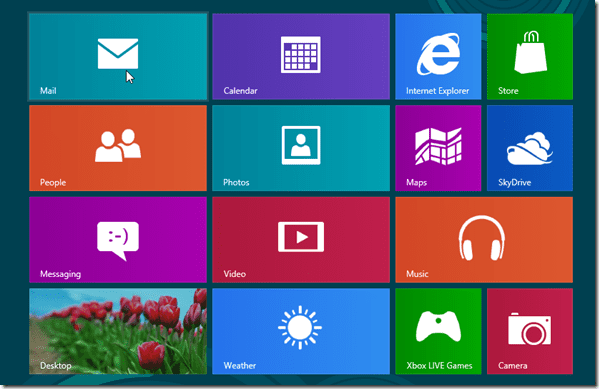
Task: Click the "Mail" tile label
Action: click(x=48, y=91)
